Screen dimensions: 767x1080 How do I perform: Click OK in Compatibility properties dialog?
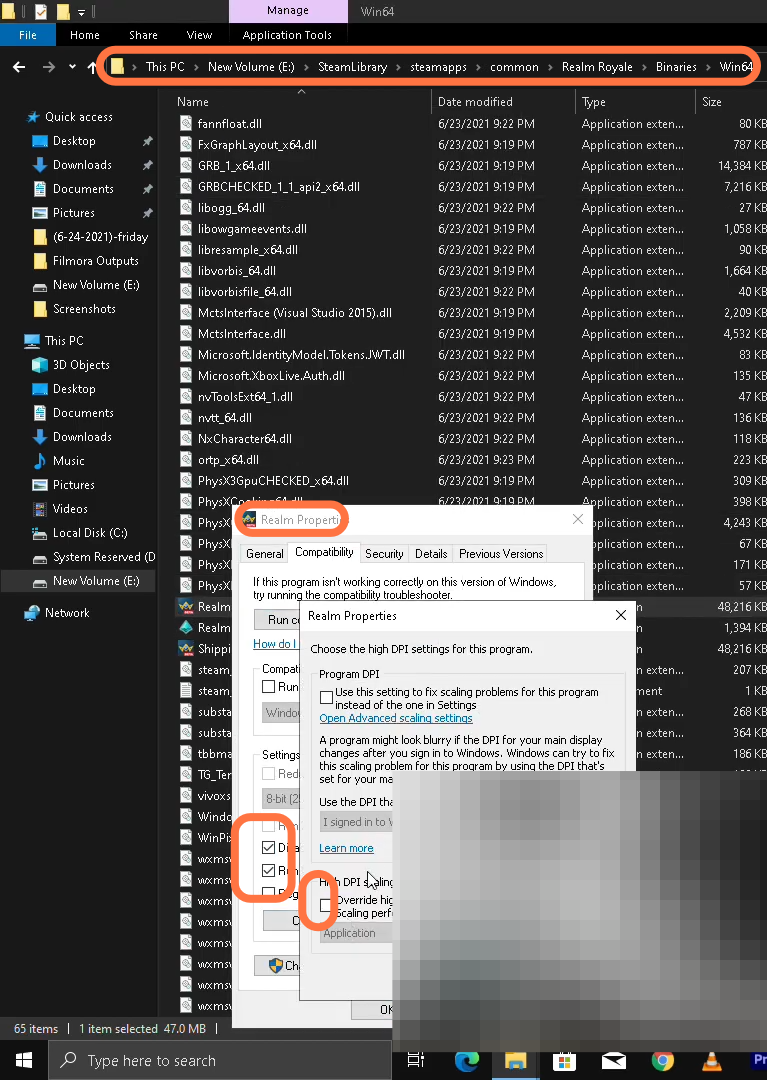click(372, 1009)
